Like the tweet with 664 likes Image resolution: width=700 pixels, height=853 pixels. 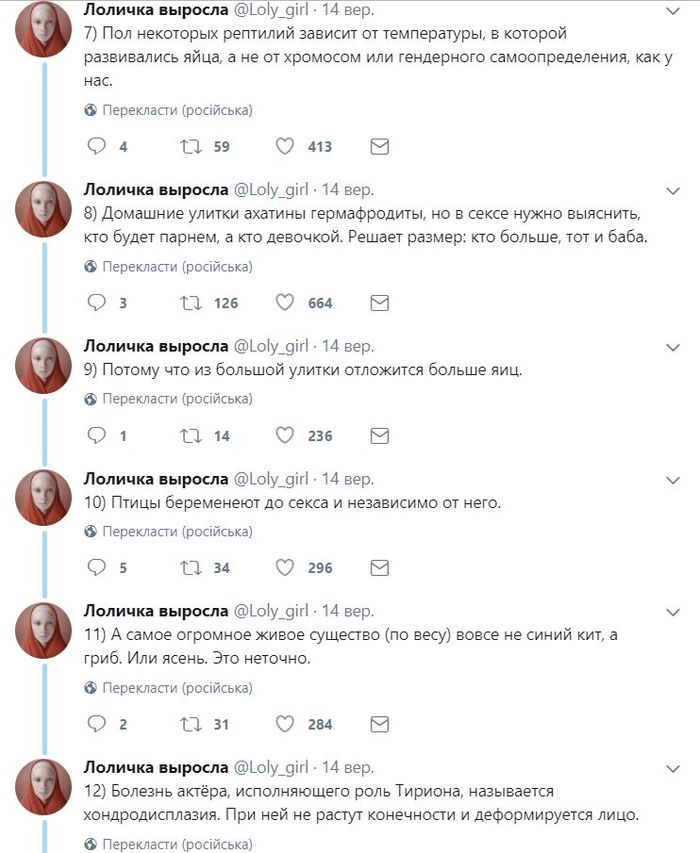coord(284,302)
